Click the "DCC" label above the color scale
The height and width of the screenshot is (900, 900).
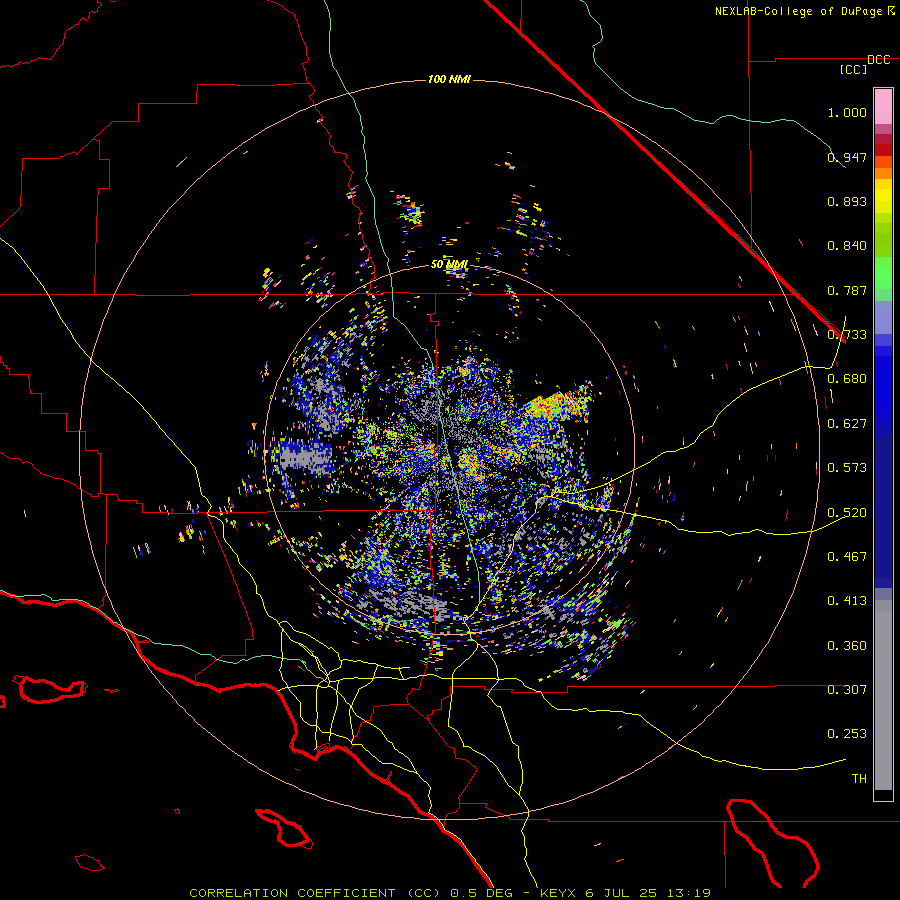click(878, 60)
